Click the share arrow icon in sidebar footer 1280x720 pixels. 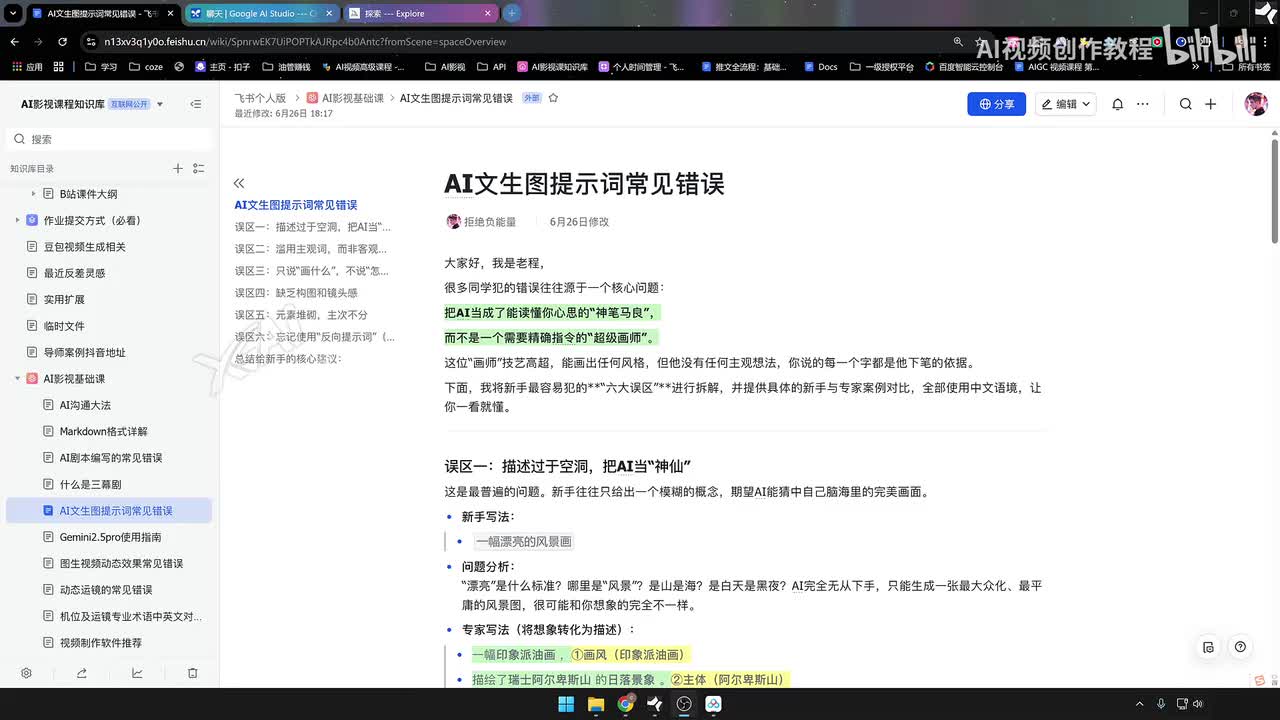coord(82,673)
